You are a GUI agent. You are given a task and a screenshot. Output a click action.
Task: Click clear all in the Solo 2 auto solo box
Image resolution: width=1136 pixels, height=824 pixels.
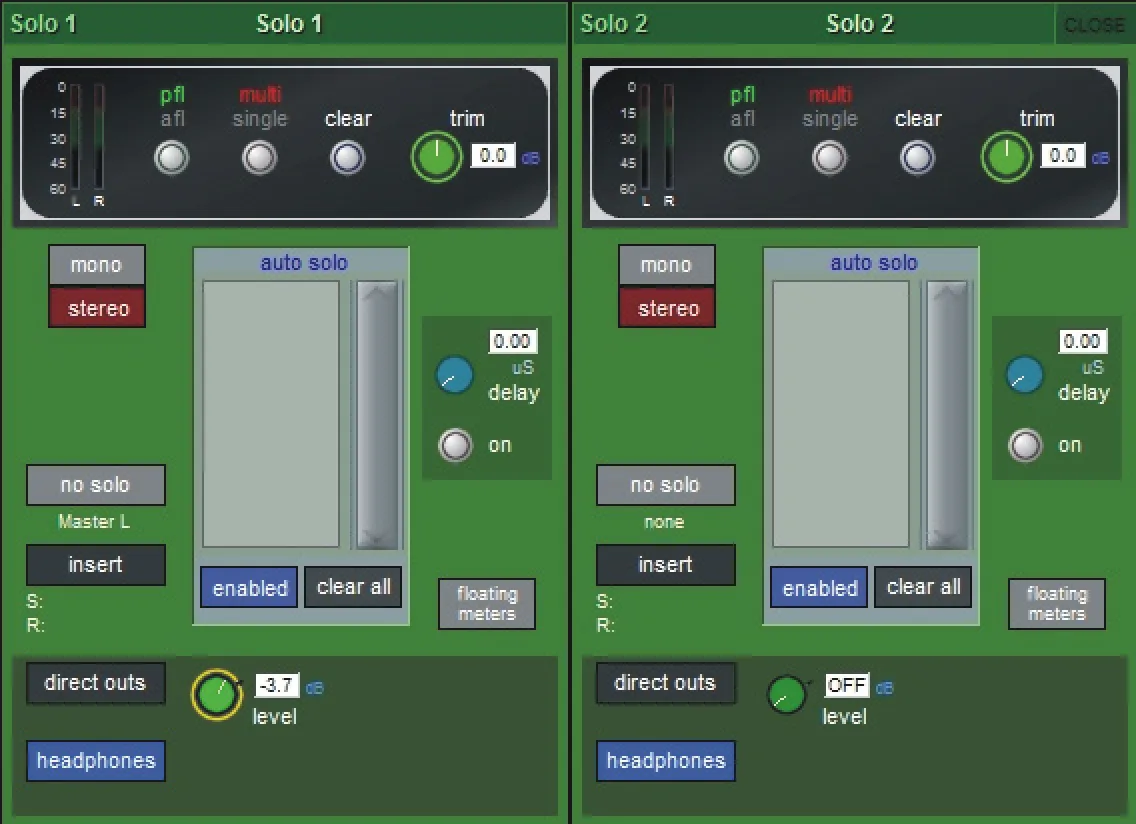click(x=923, y=587)
